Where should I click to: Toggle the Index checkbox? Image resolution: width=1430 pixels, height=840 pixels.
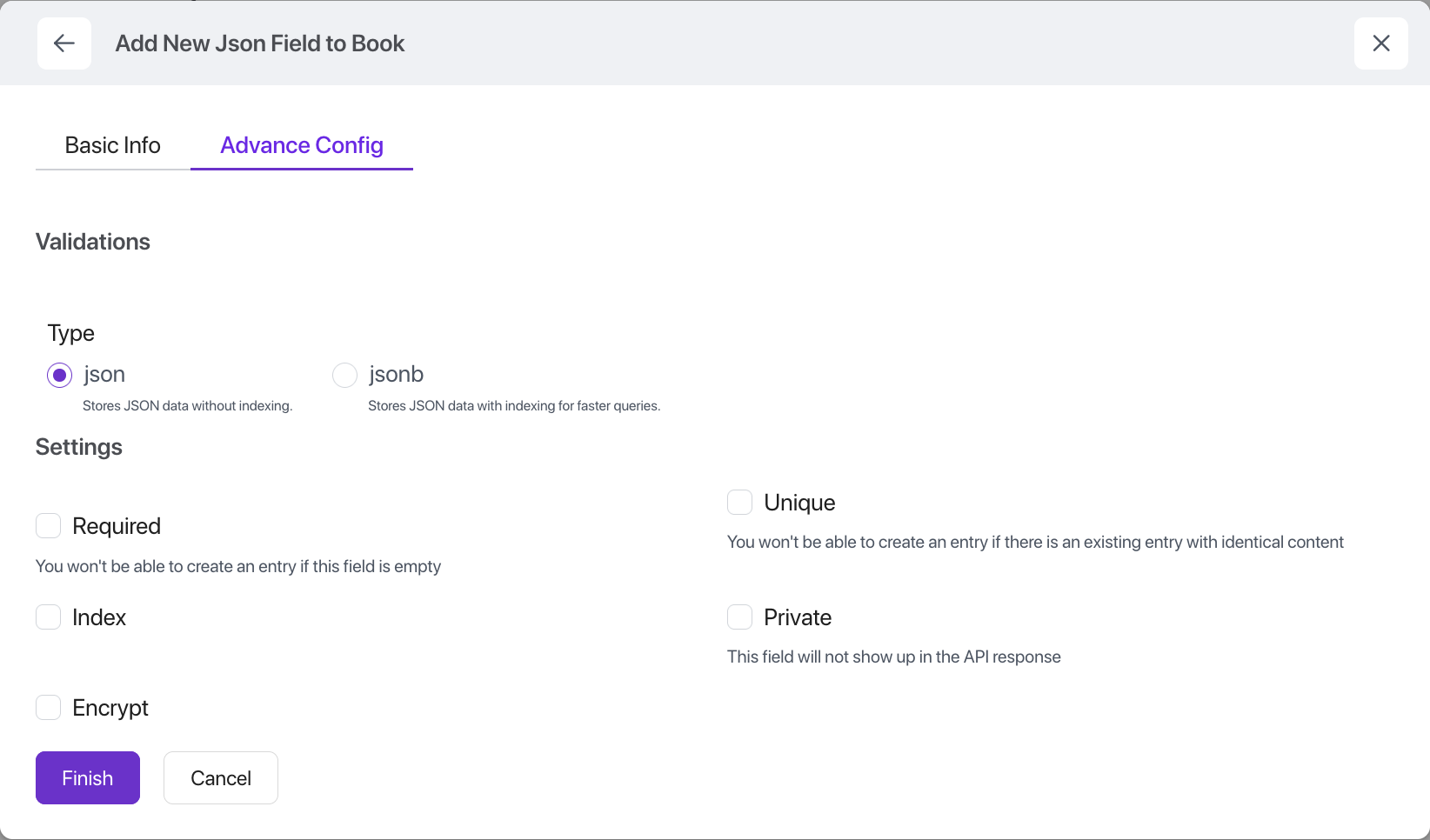click(49, 617)
